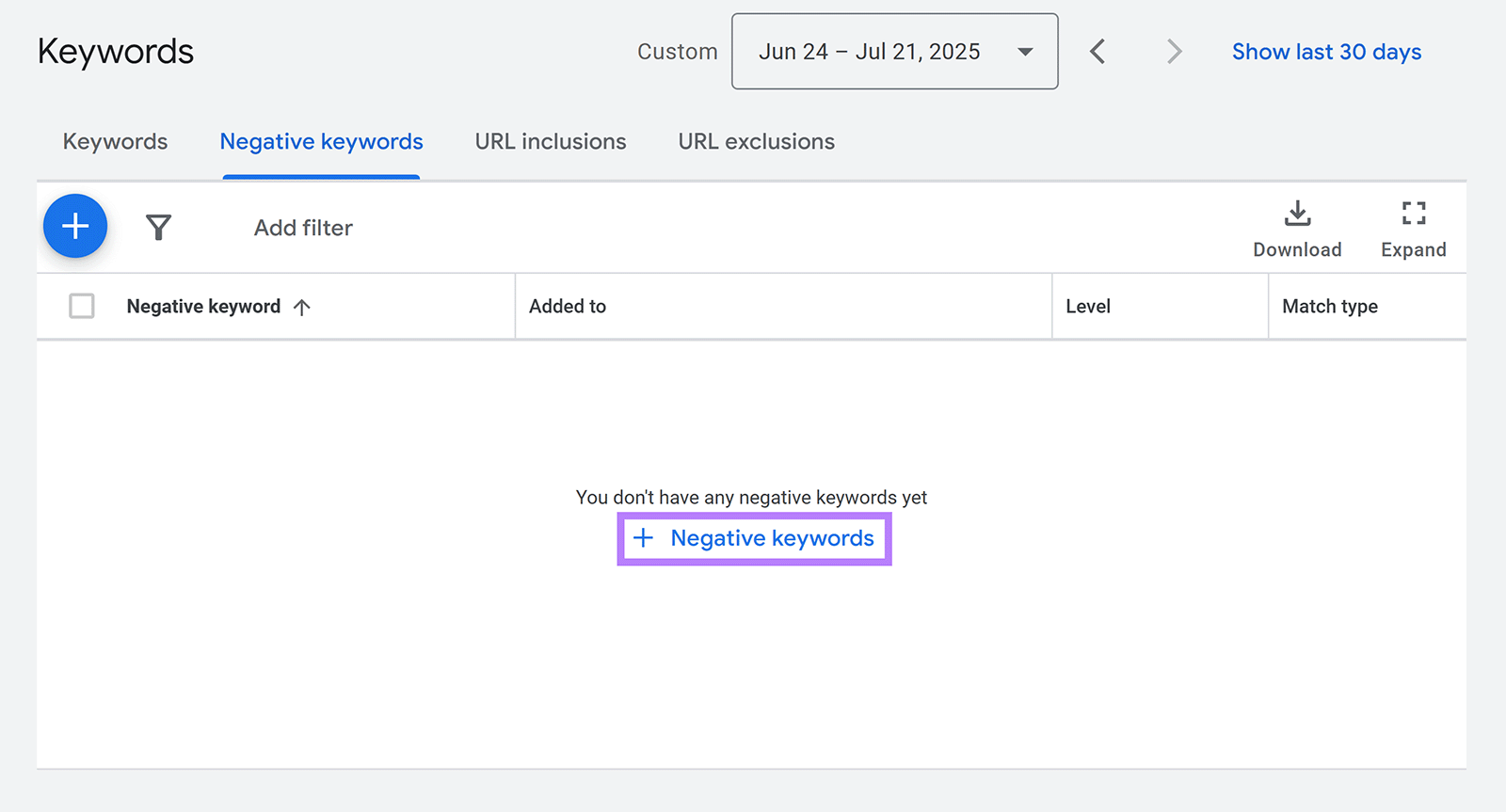Click the + Negative keywords link
Image resolution: width=1506 pixels, height=812 pixels.
tap(755, 538)
